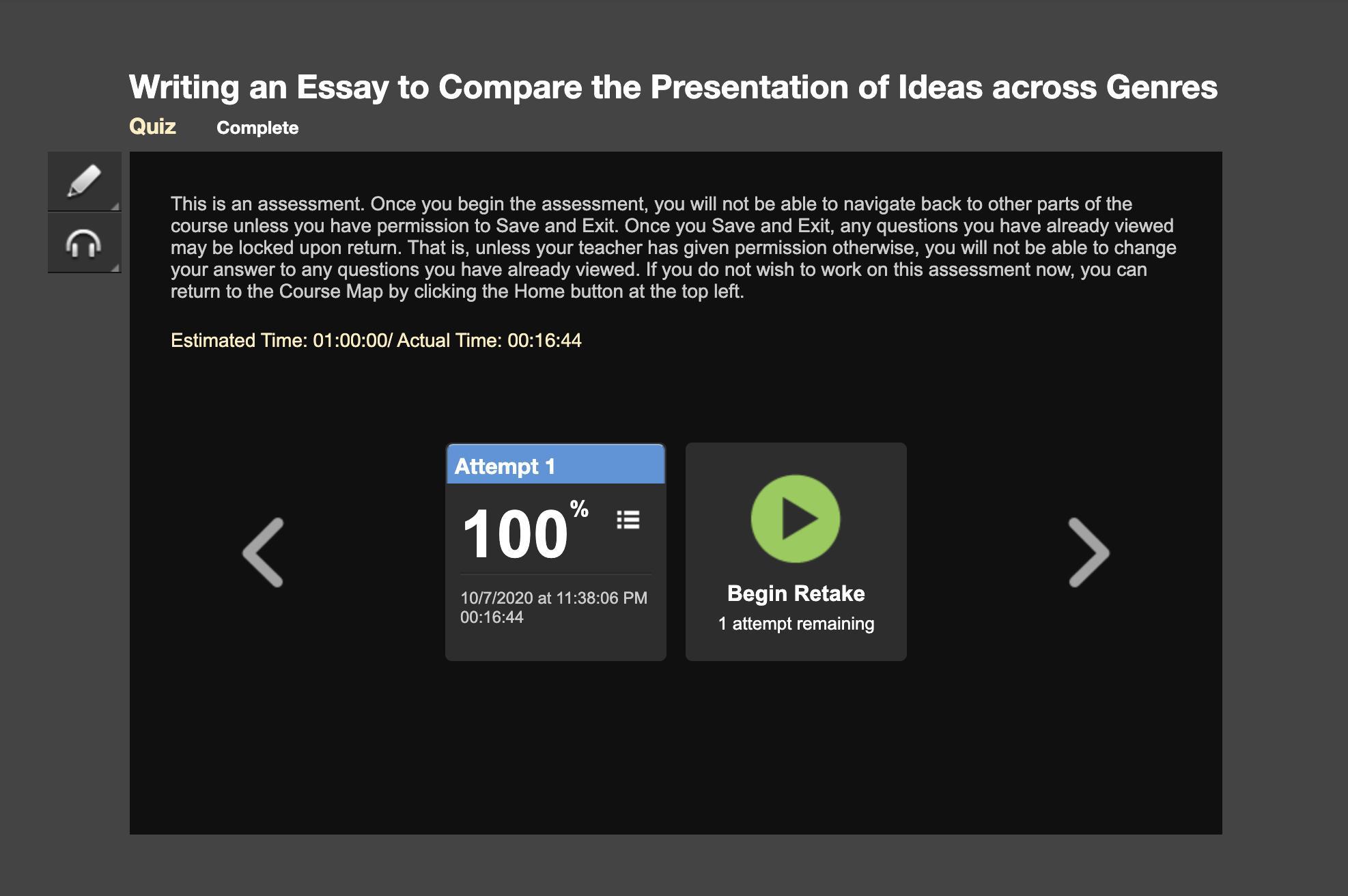The height and width of the screenshot is (896, 1348).
Task: Click the Actual Time 00:16:44 text
Action: 489,340
